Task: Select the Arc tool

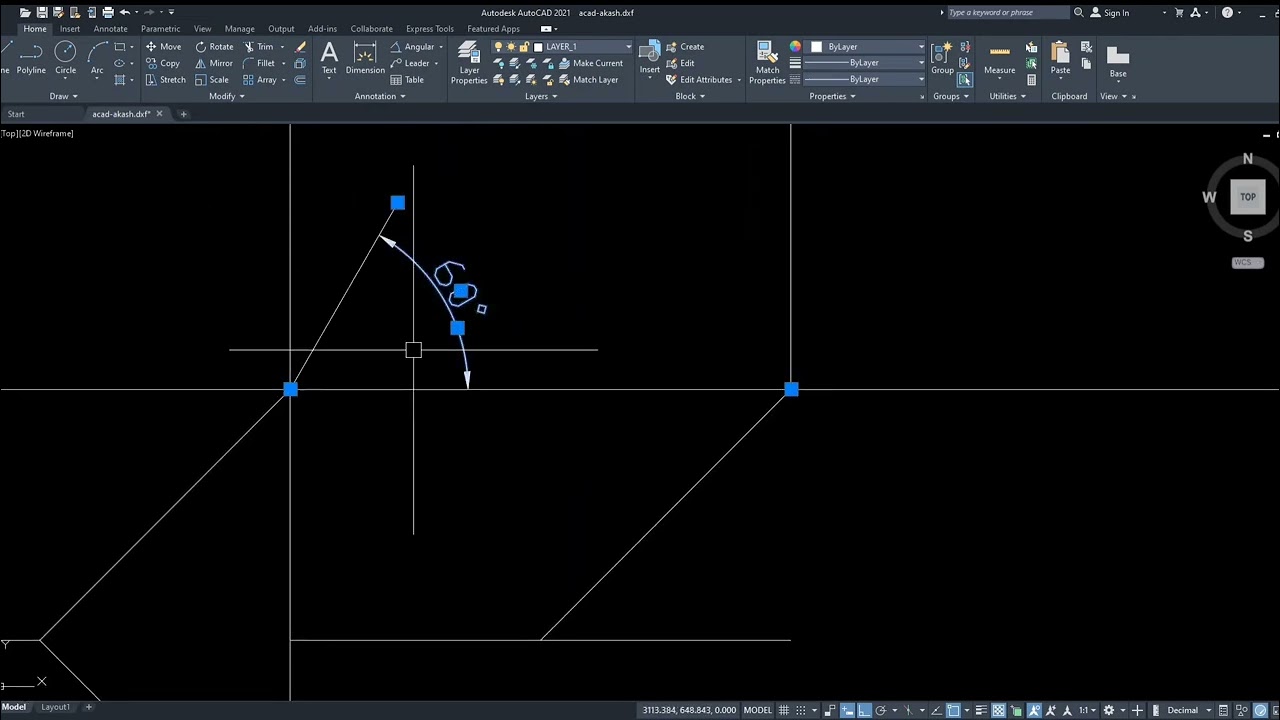Action: click(97, 58)
